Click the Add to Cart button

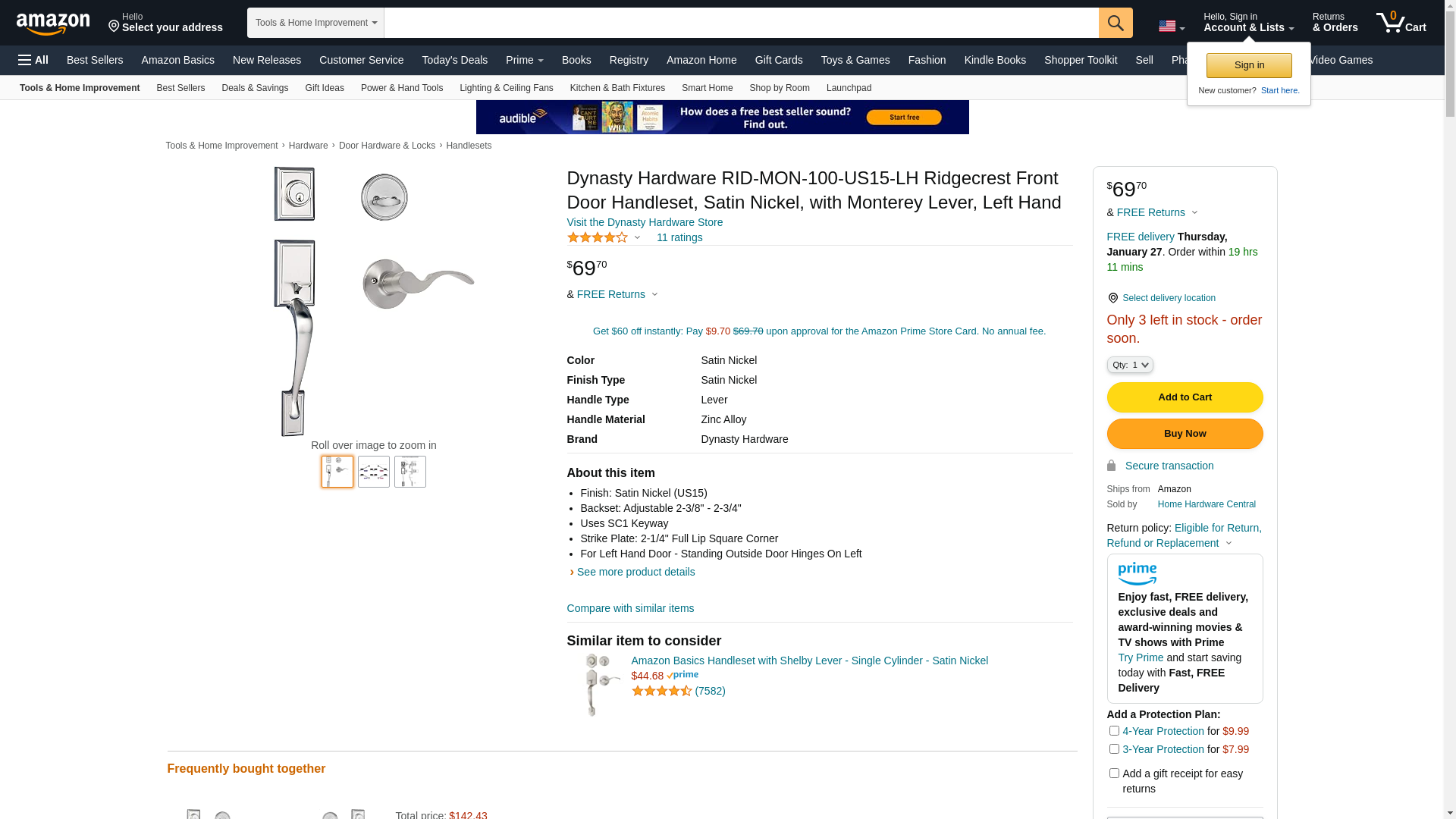tap(1185, 397)
